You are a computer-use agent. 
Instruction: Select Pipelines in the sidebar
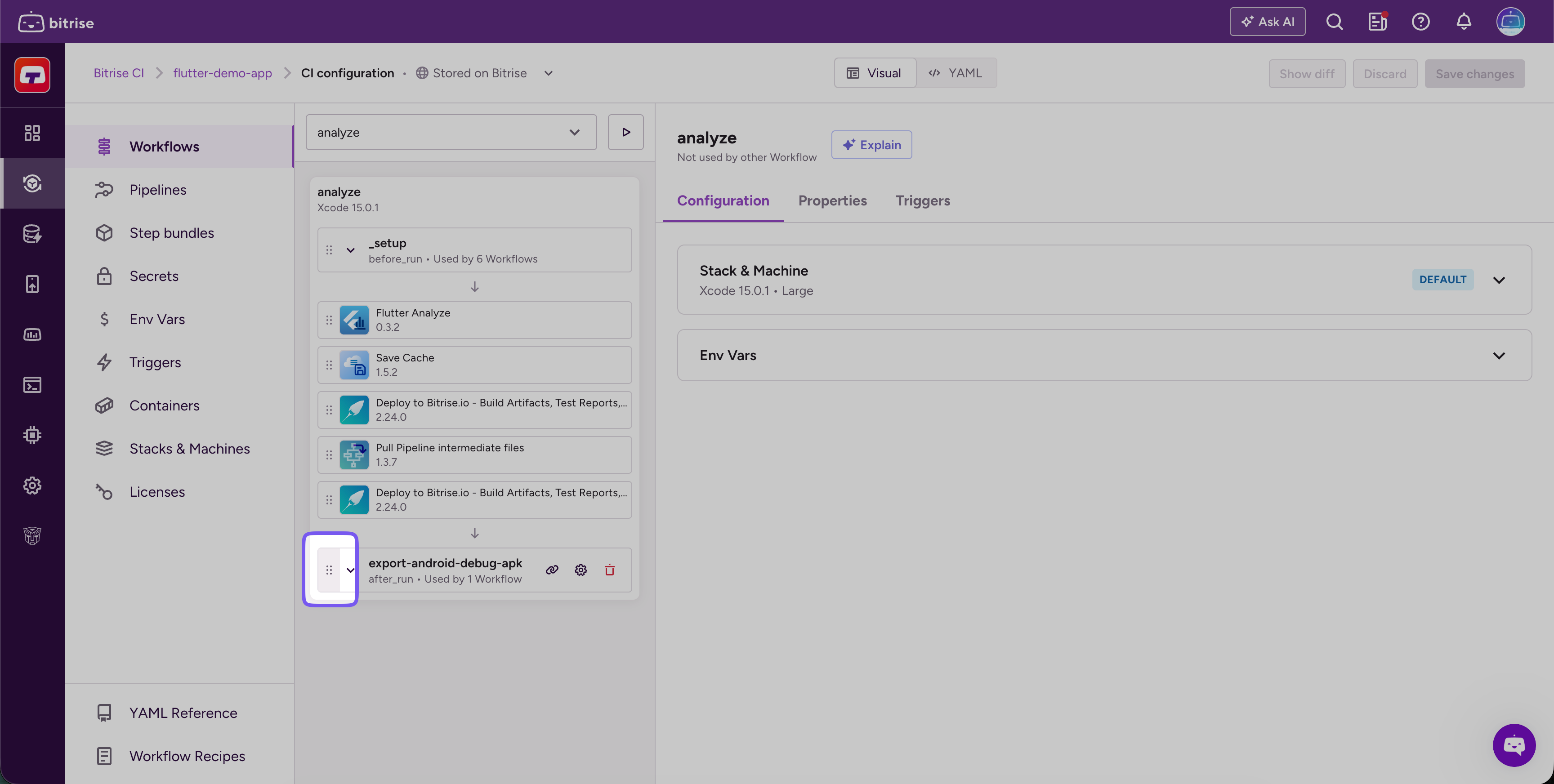[179, 190]
